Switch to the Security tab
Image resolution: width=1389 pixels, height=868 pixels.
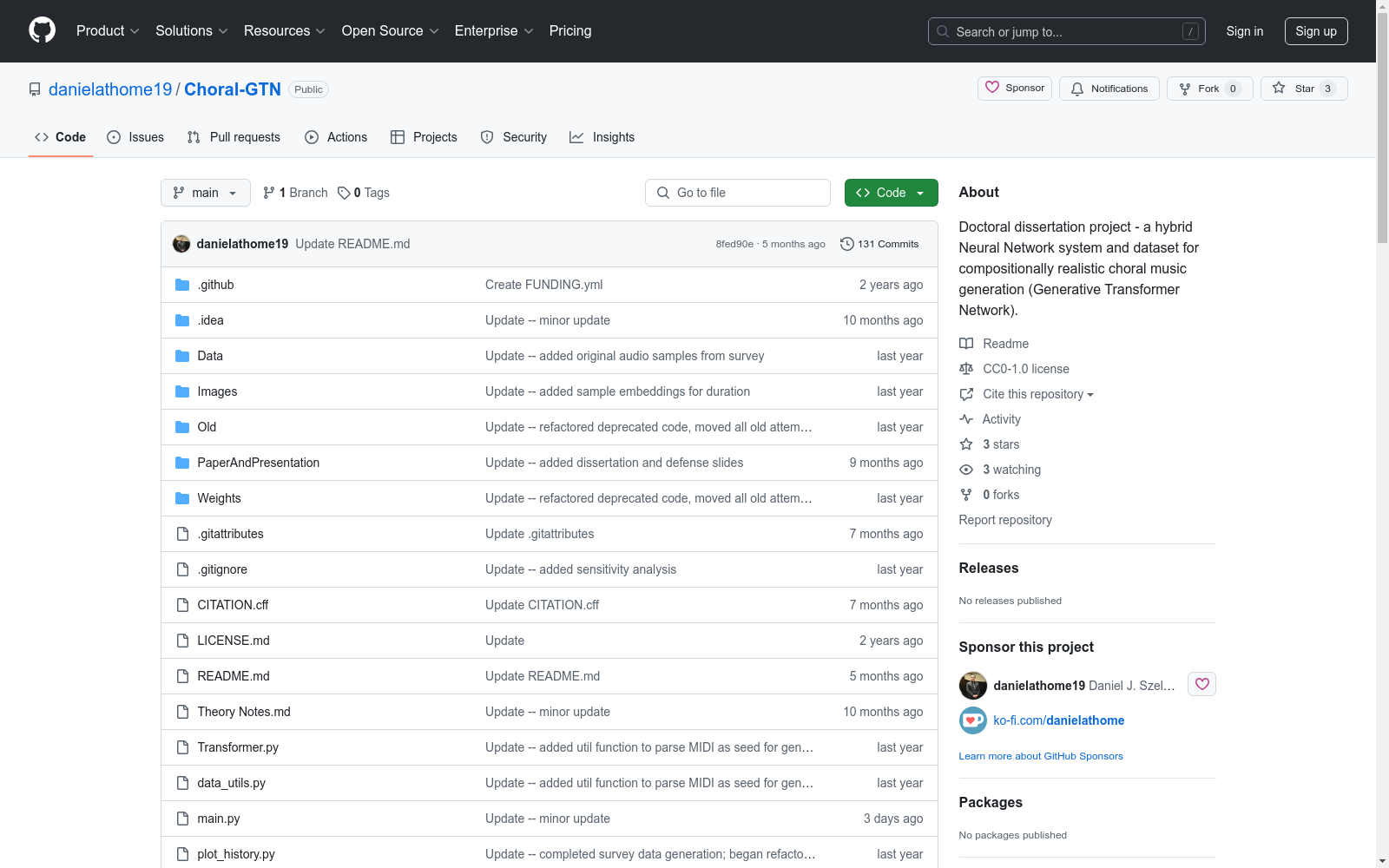[514, 137]
